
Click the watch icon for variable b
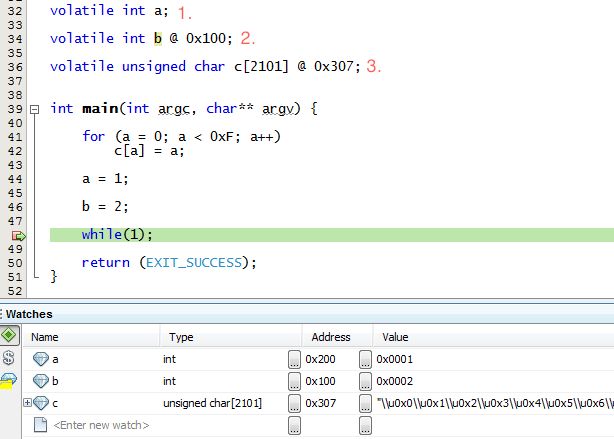[x=41, y=381]
